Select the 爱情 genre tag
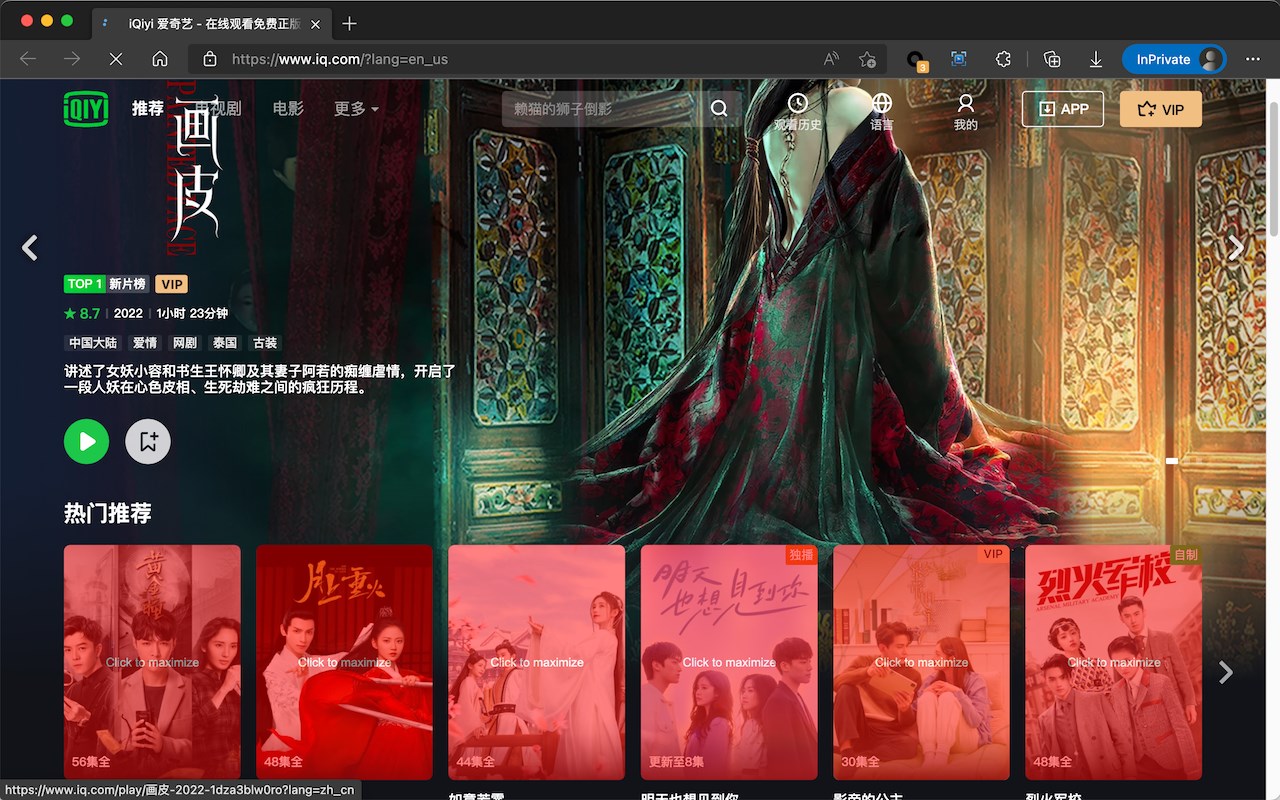 click(145, 343)
